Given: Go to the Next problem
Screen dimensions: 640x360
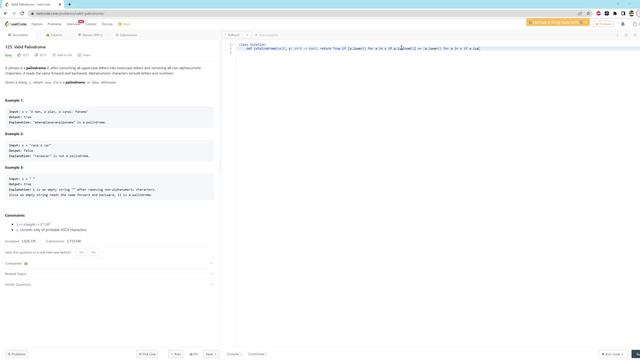Looking at the screenshot, I should point(211,354).
